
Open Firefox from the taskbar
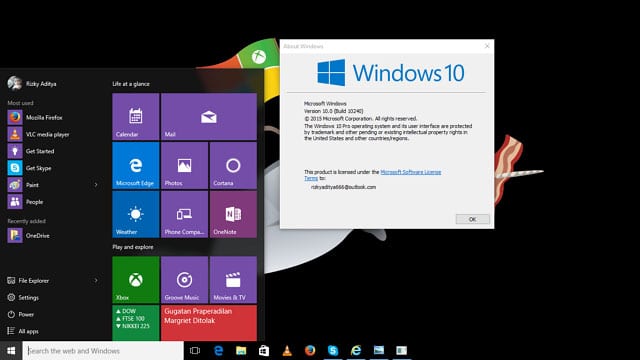310,351
